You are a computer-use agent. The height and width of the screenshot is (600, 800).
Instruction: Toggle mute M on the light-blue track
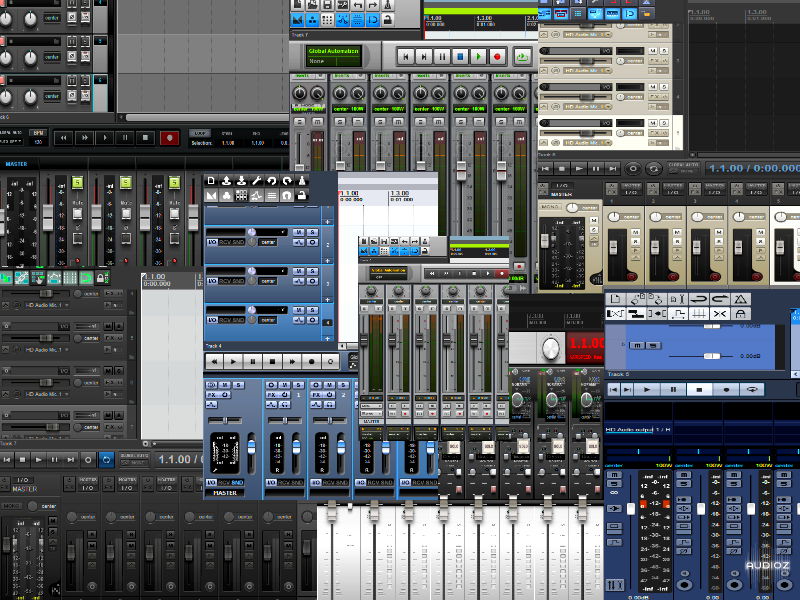point(637,343)
